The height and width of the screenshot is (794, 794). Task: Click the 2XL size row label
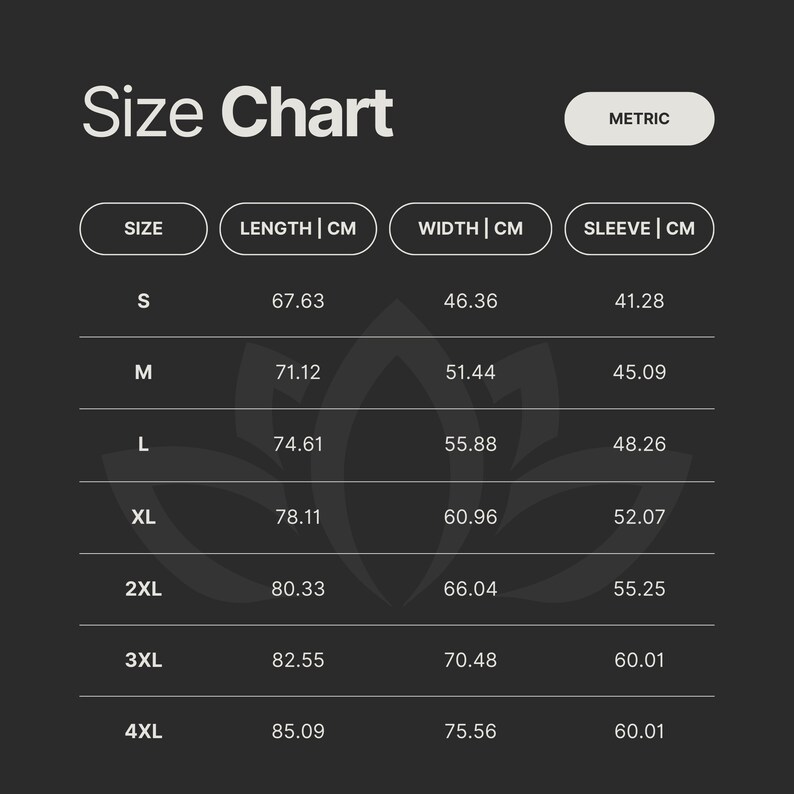point(143,589)
